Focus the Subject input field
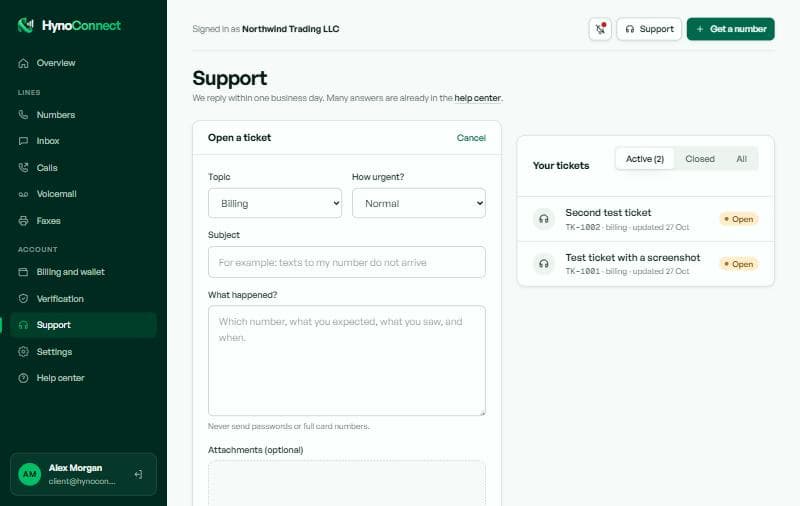This screenshot has height=506, width=800. [x=347, y=262]
